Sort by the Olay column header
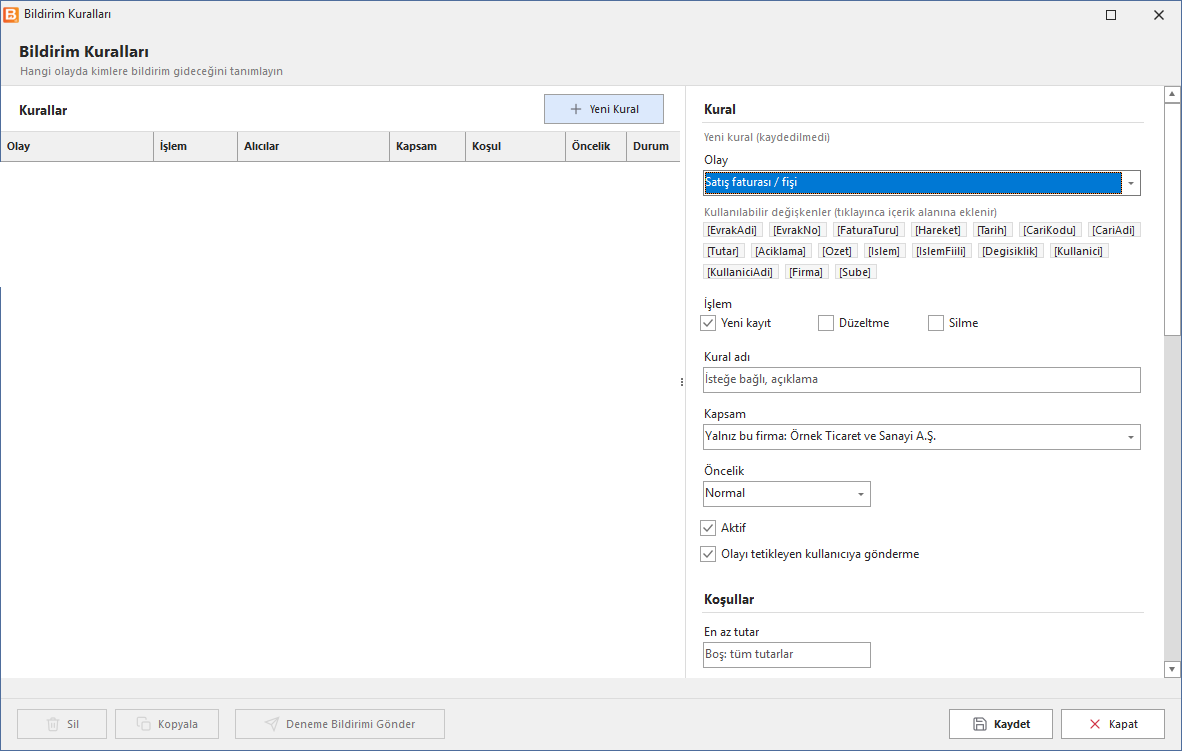Viewport: 1182px width, 751px height. [x=77, y=146]
